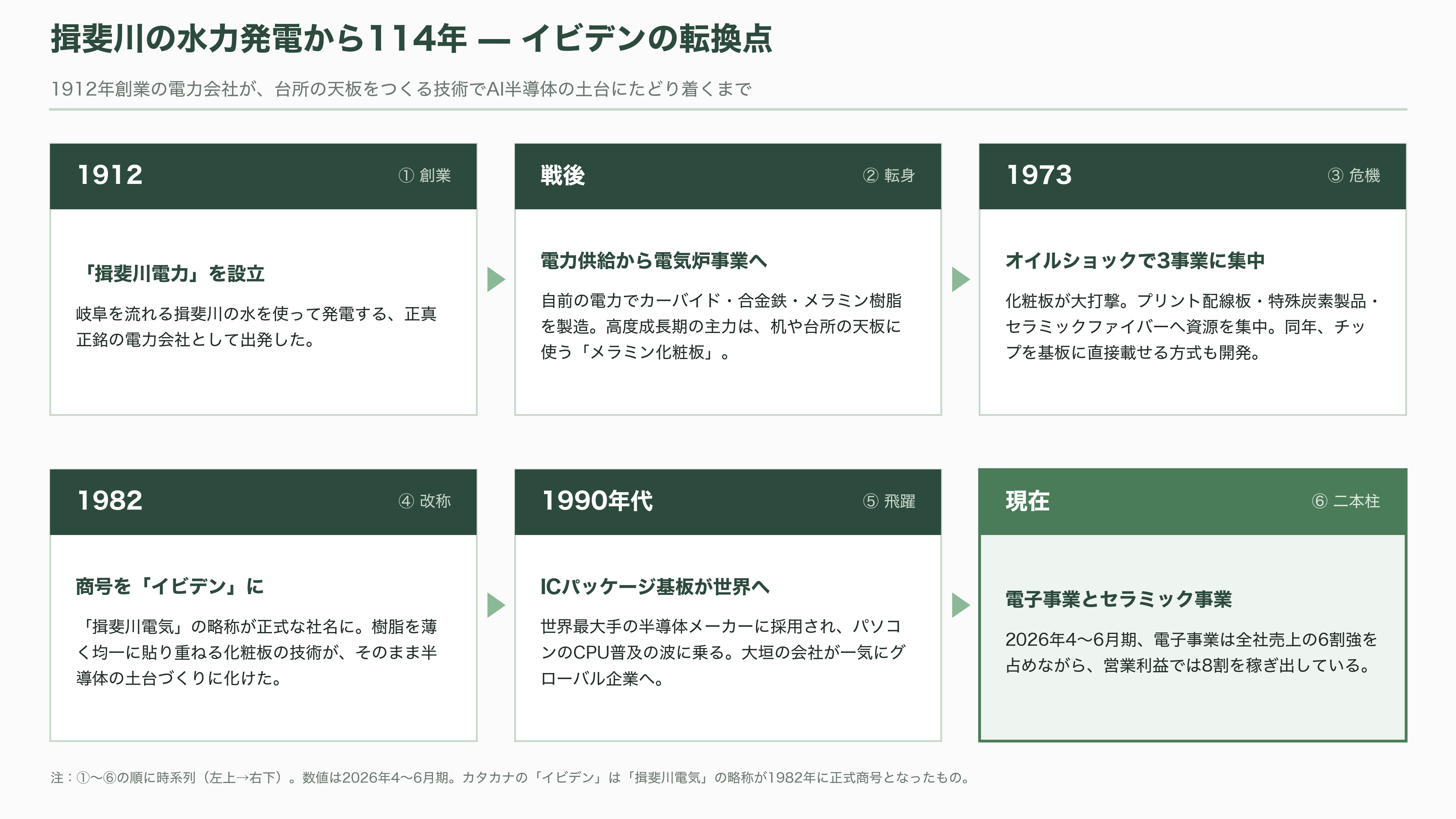Image resolution: width=1456 pixels, height=819 pixels.
Task: Click the ② 転身 label
Action: [x=889, y=176]
